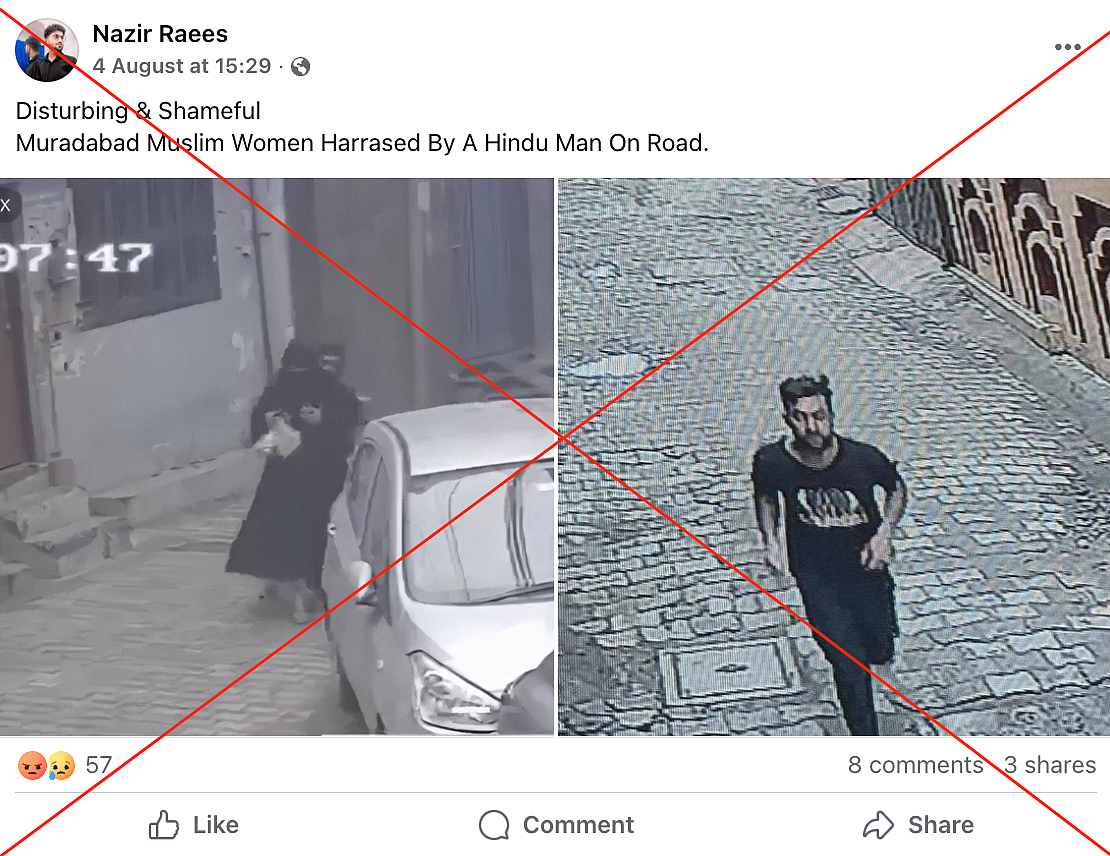Show the 8 comments
Screen dimensions: 1110x856
tap(915, 765)
